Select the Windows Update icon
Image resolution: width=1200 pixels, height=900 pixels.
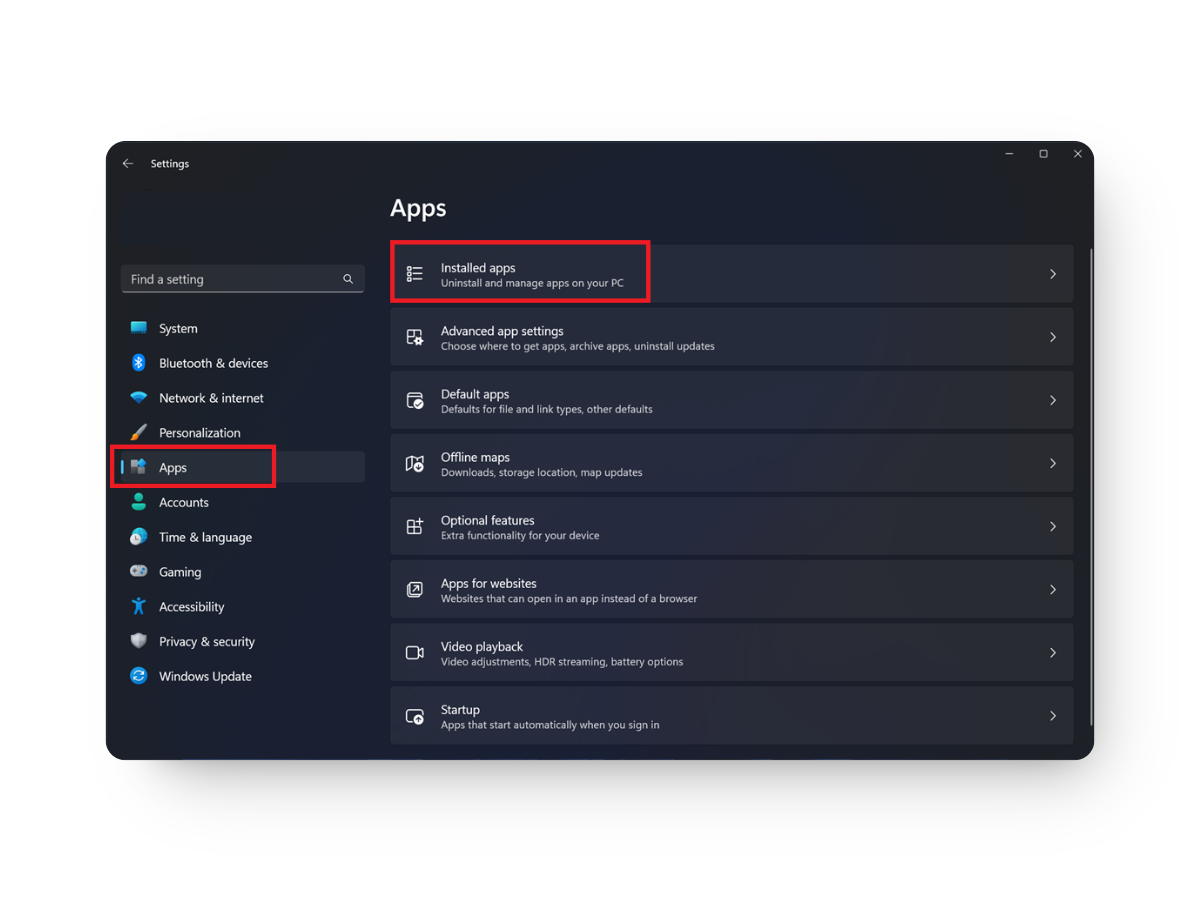[138, 676]
